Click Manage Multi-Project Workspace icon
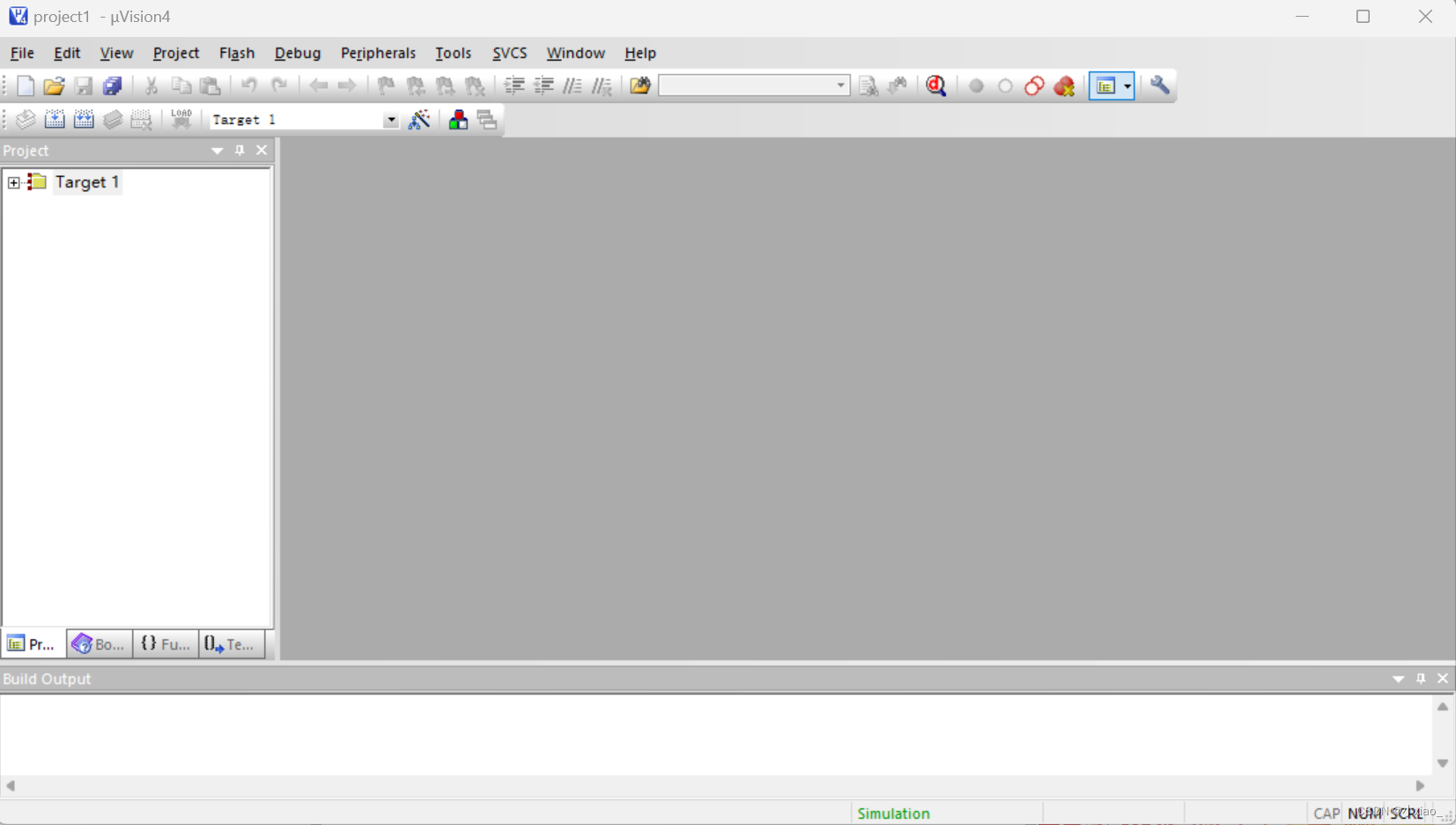This screenshot has height=825, width=1456. click(x=487, y=120)
